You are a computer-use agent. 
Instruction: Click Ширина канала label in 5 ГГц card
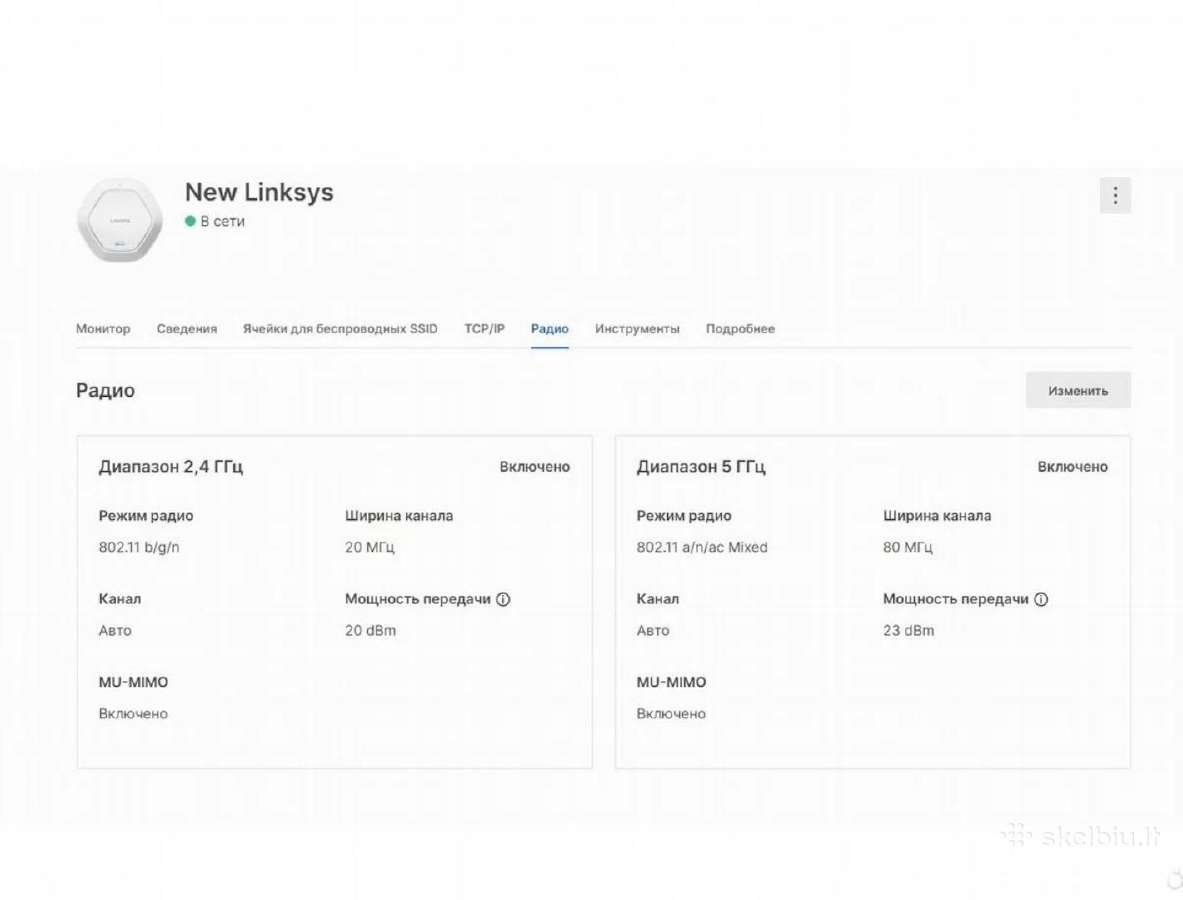[937, 516]
